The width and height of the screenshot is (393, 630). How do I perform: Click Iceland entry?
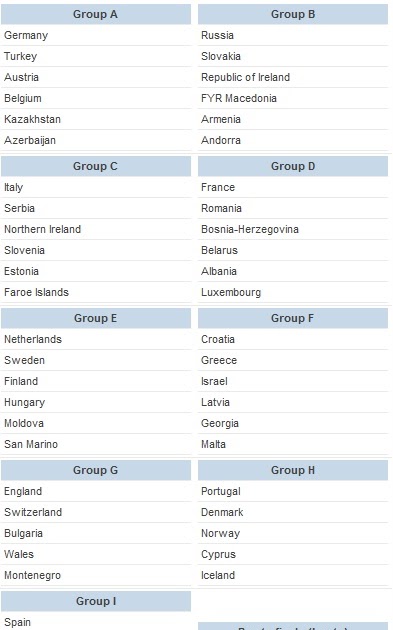click(x=218, y=575)
